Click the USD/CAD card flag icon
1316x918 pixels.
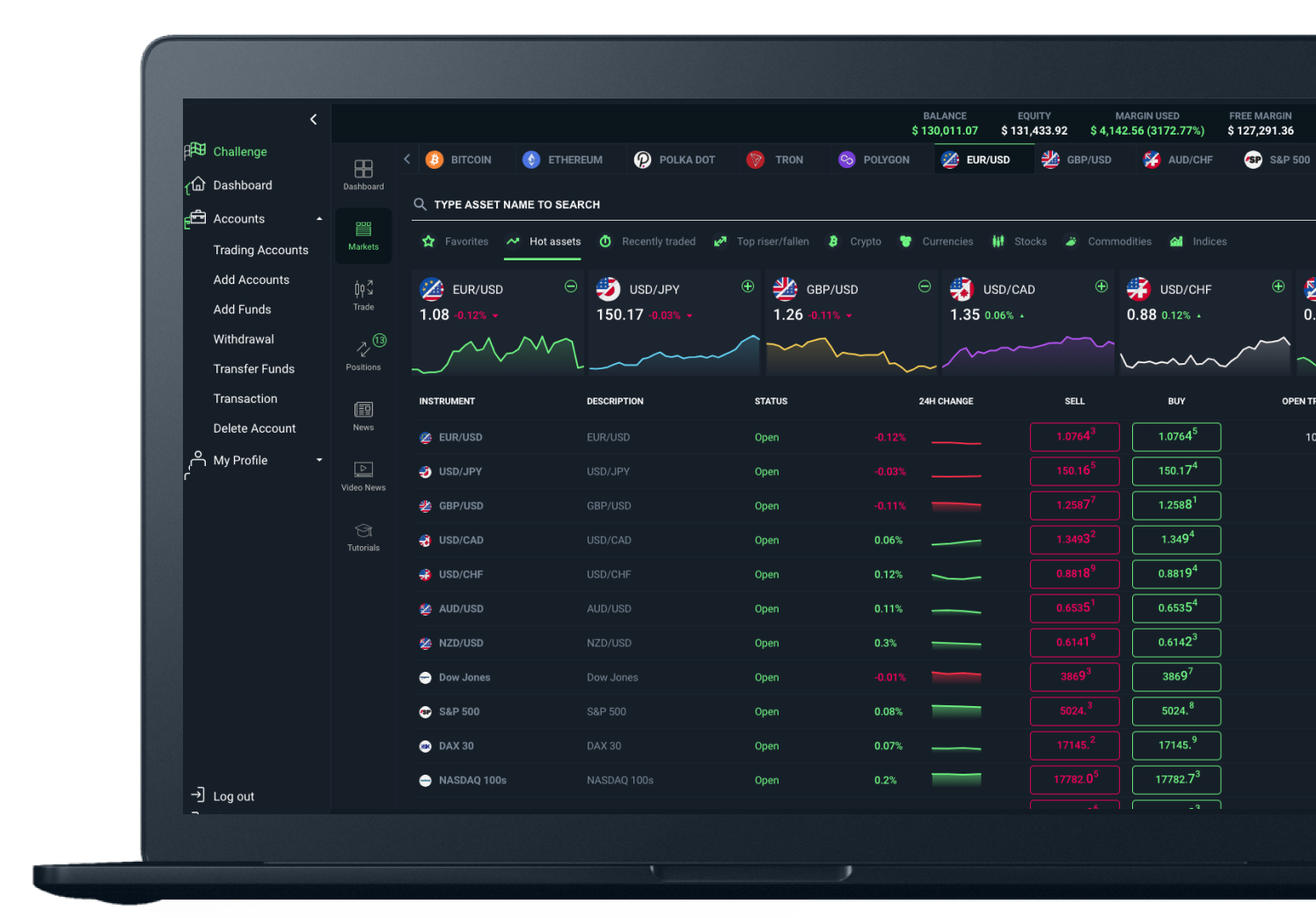[961, 288]
